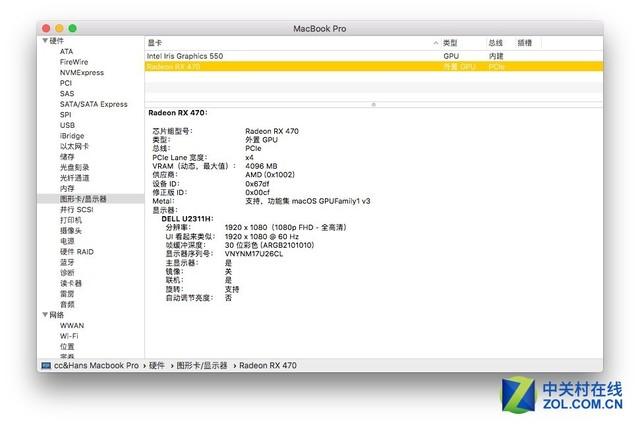The height and width of the screenshot is (425, 640).
Task: Click Radeon RX 470 in the path bar
Action: [x=268, y=365]
